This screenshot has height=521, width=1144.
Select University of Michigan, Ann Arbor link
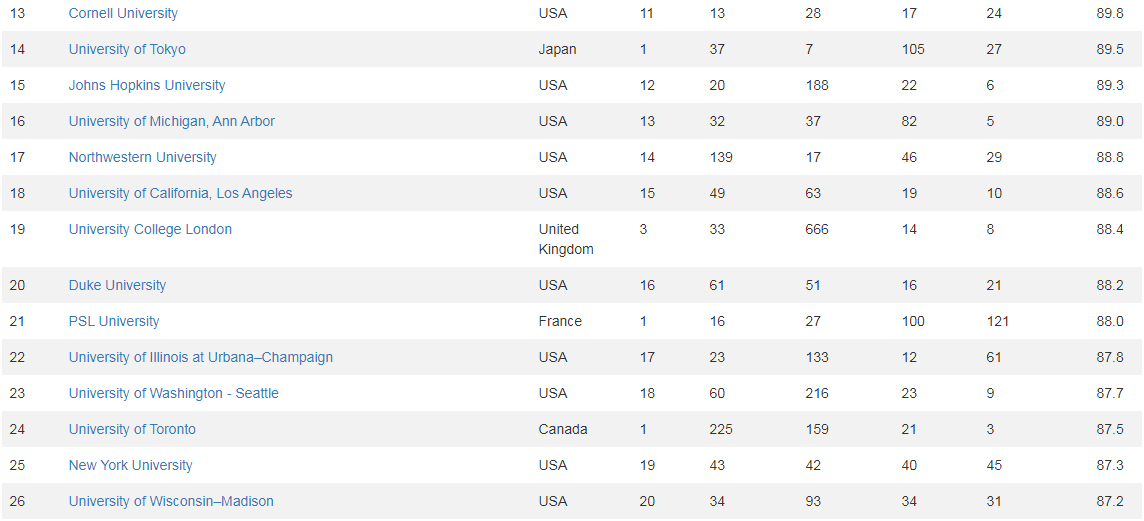[x=171, y=121]
